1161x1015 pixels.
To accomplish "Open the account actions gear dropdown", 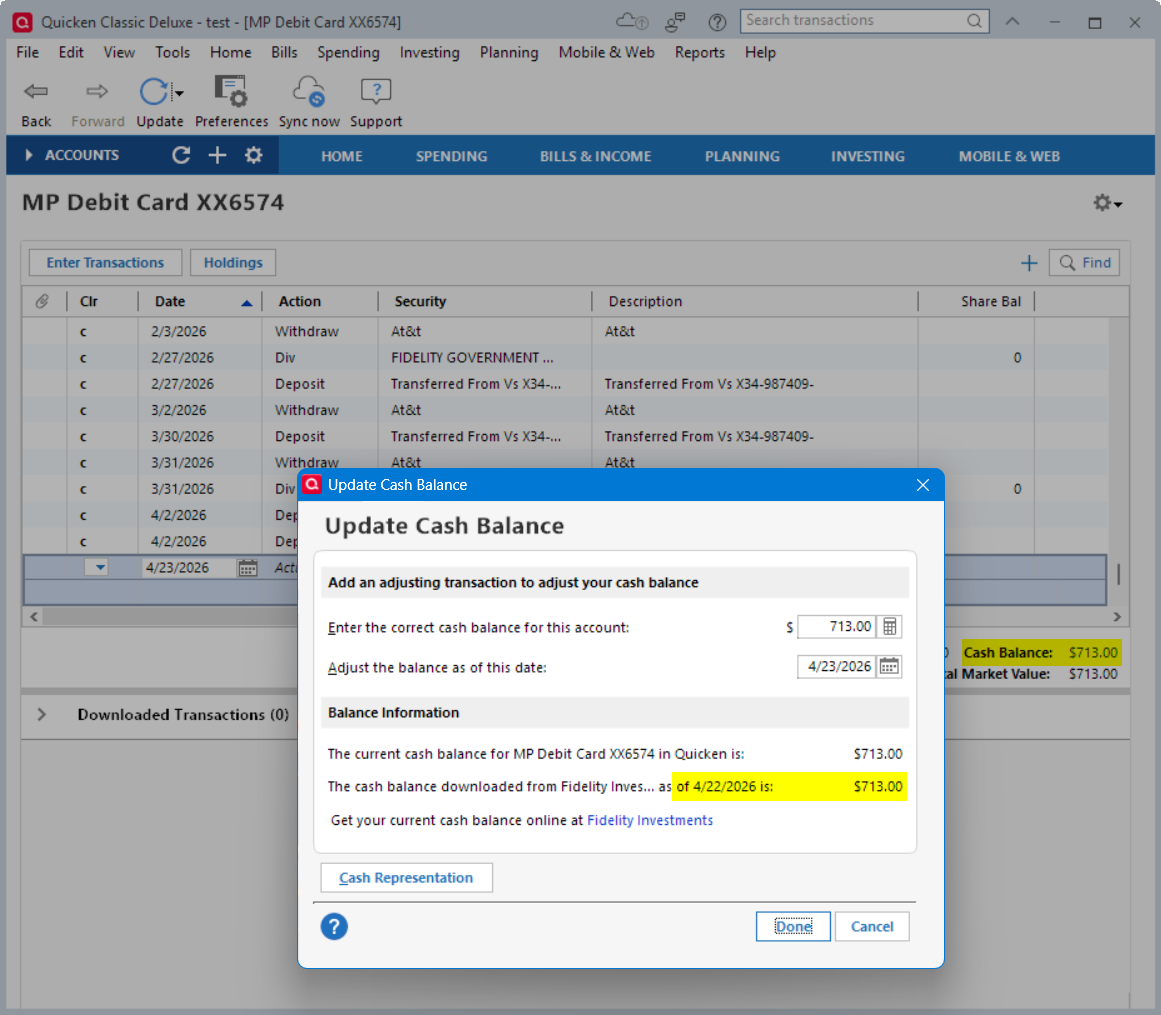I will coord(1107,203).
